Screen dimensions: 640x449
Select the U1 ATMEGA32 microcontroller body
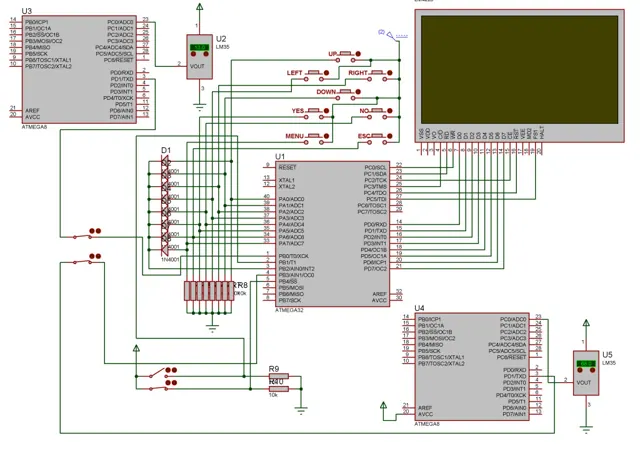332,233
